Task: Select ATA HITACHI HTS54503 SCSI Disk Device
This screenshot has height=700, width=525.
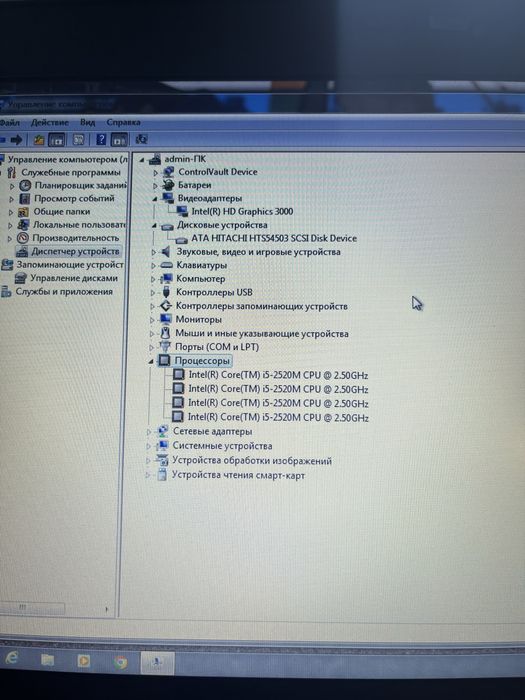Action: pyautogui.click(x=274, y=238)
